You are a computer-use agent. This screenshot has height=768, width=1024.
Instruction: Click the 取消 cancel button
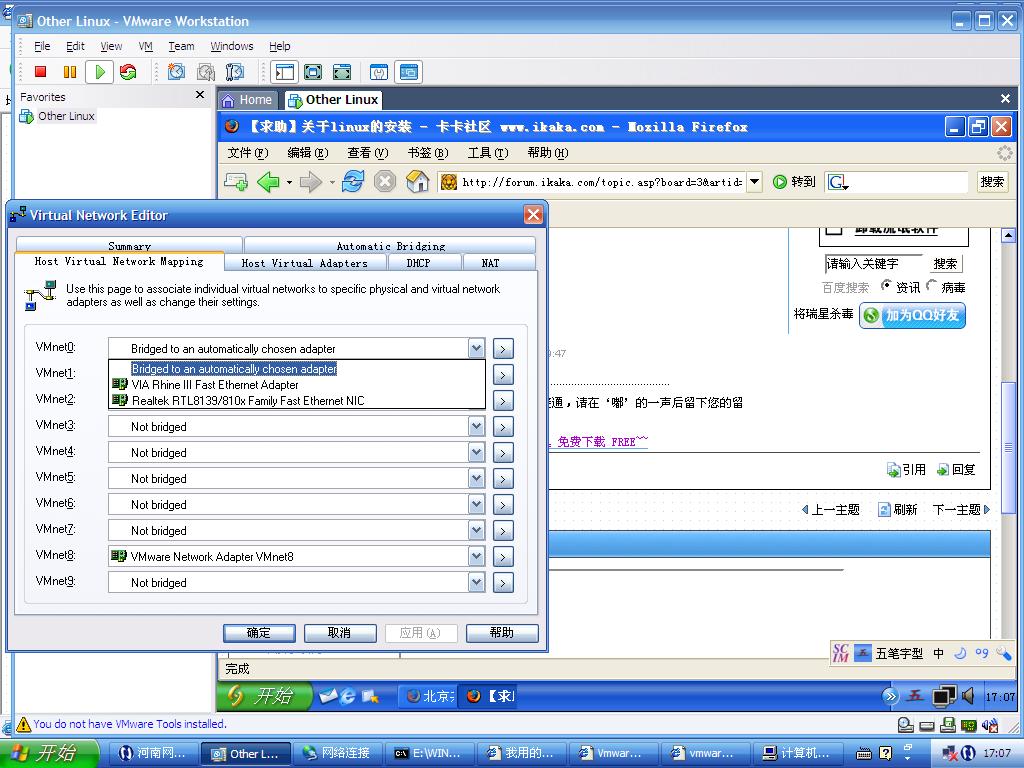(340, 633)
